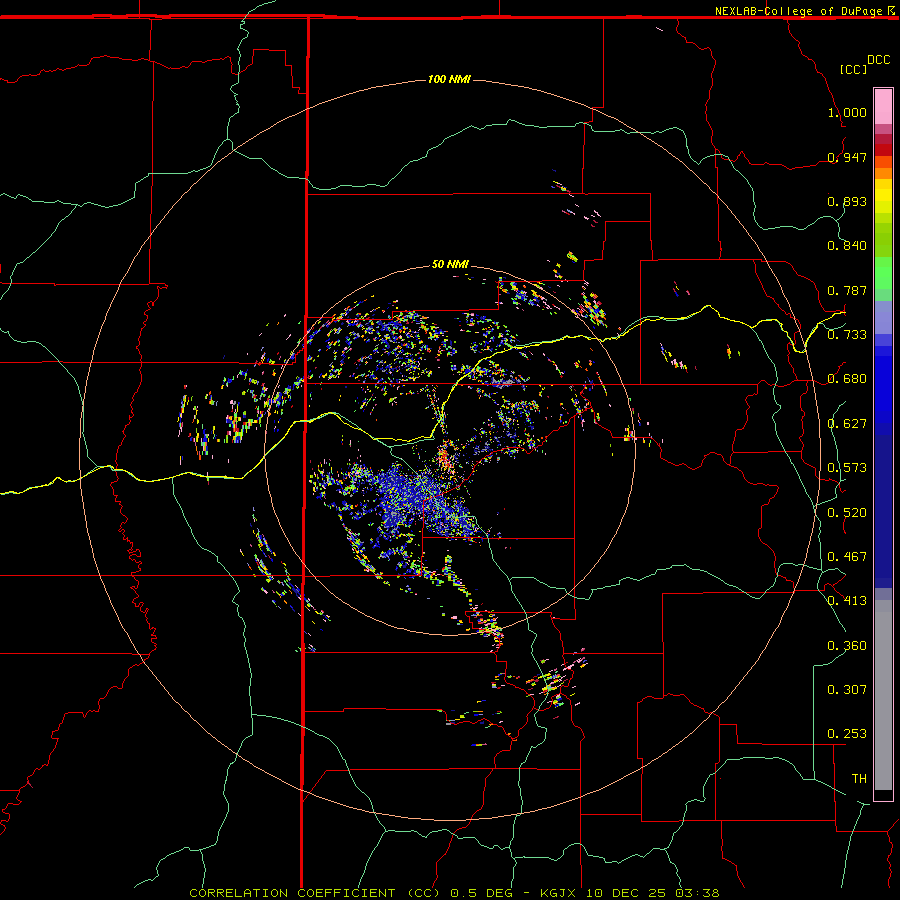Click the 0.573 legend value

pos(847,468)
